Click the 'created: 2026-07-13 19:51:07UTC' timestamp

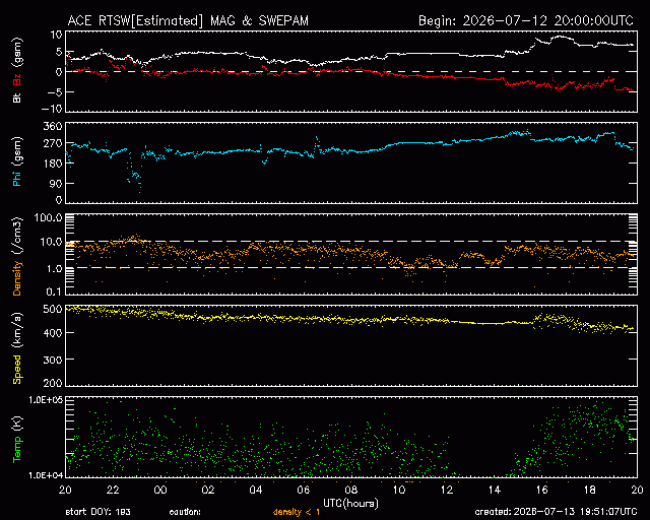(x=556, y=512)
